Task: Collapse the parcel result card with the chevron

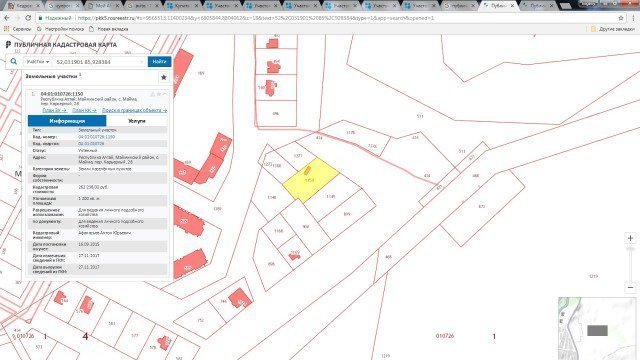Action: (165, 94)
